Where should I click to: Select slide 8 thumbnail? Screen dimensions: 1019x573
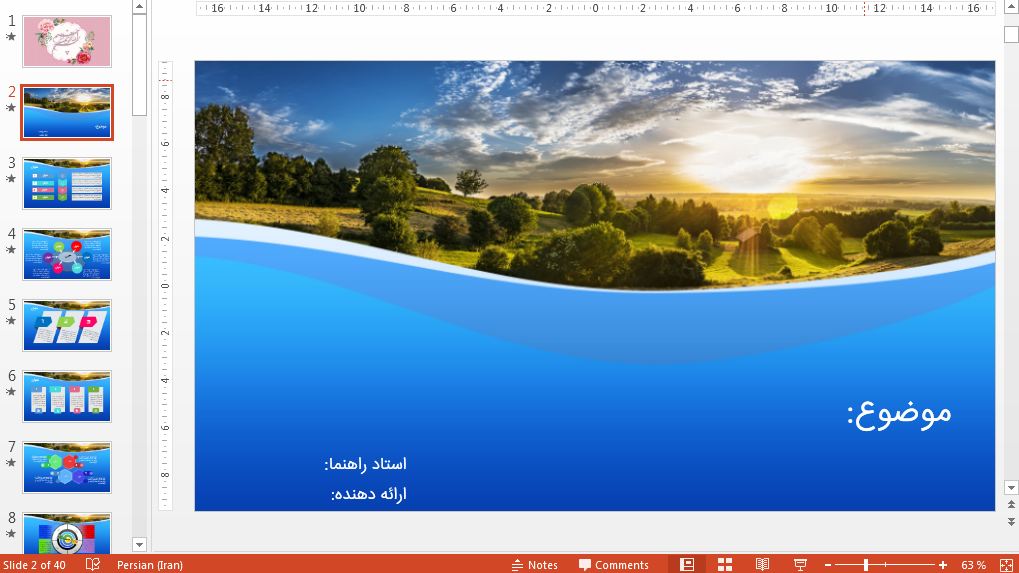tap(67, 533)
